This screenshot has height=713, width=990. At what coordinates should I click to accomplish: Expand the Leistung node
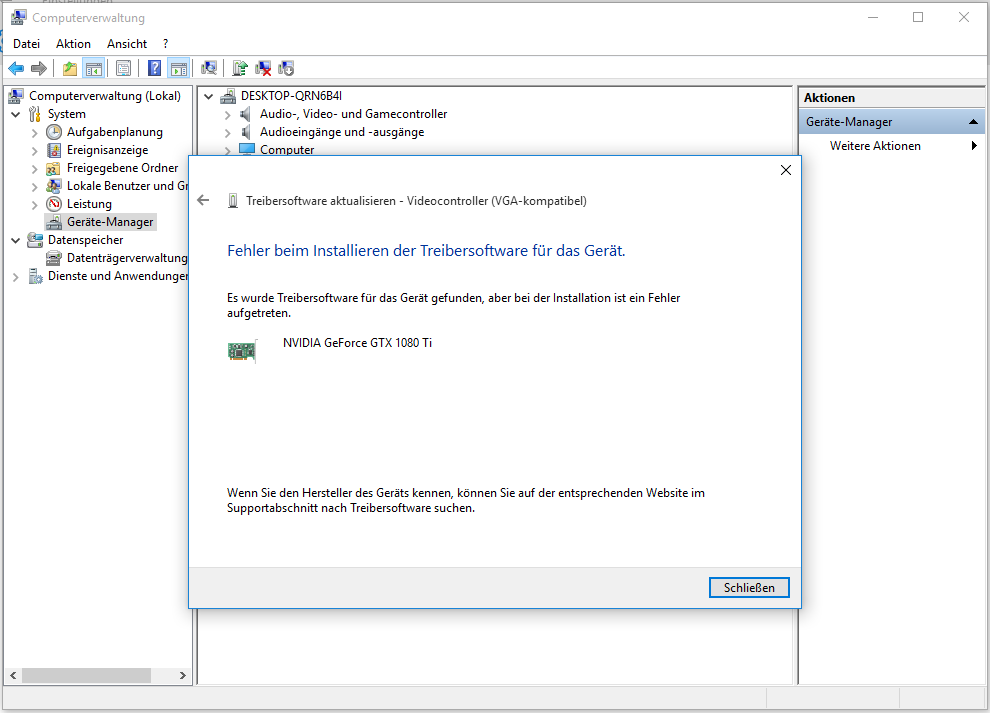35,205
